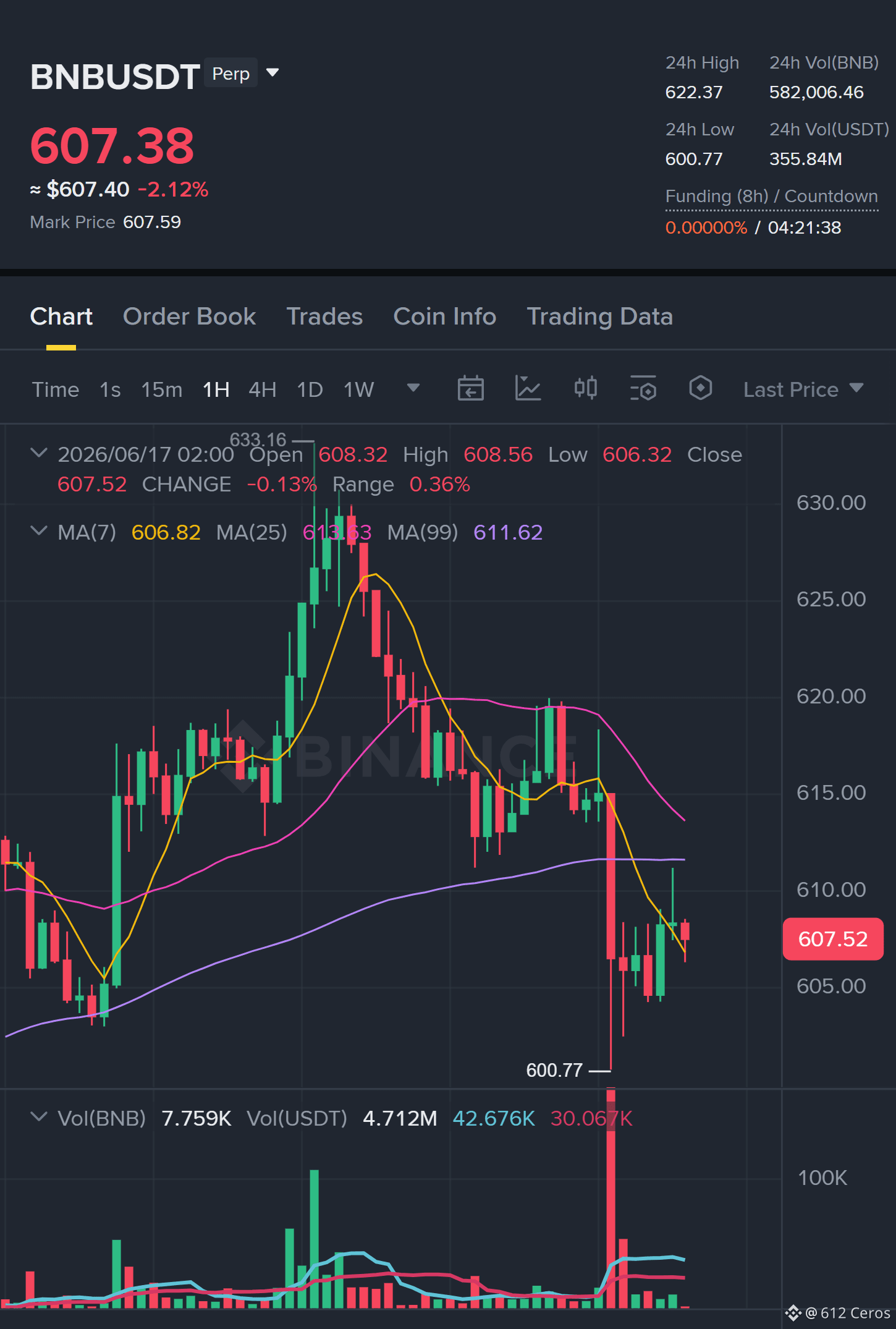Viewport: 896px width, 1329px height.
Task: Switch to the Order Book tab
Action: (189, 316)
